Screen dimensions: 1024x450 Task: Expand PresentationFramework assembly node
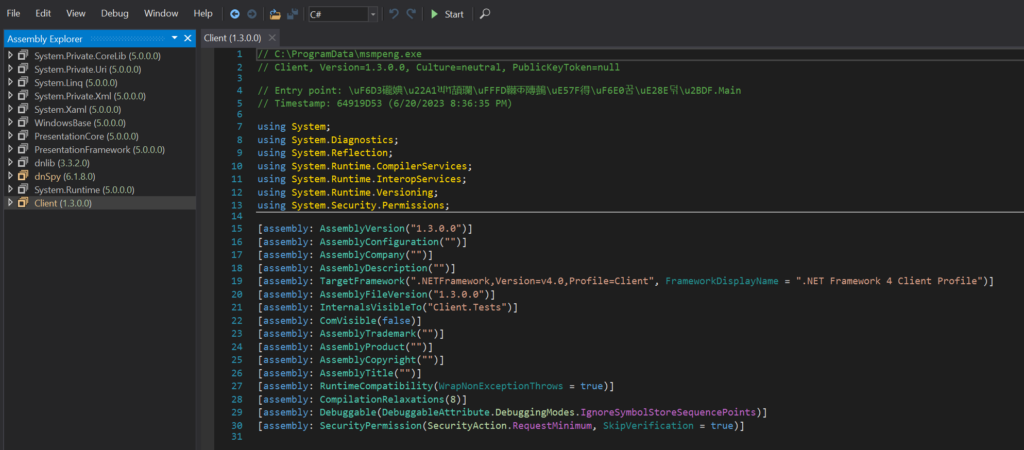tap(10, 150)
